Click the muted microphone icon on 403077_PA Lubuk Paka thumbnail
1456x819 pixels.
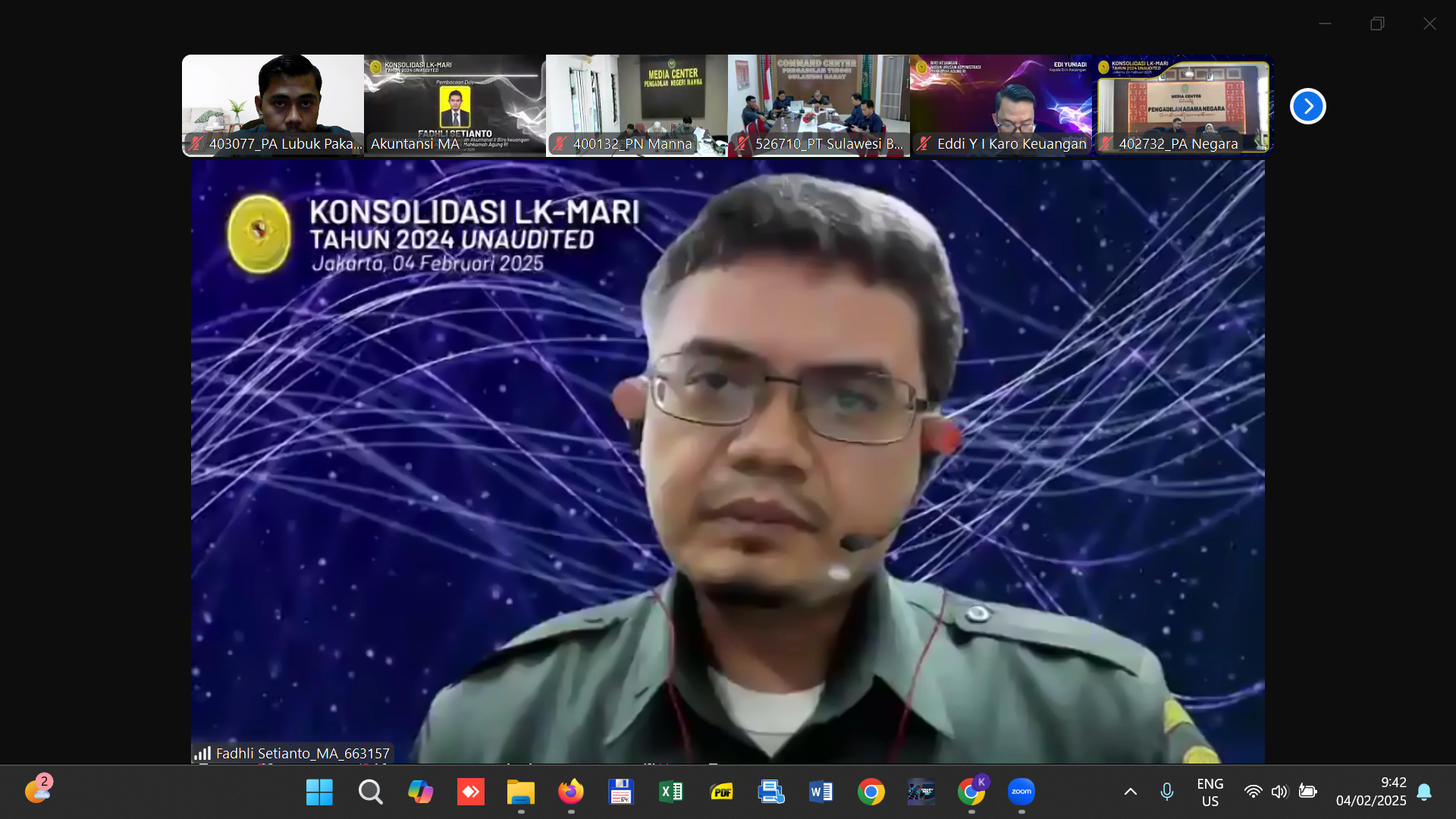pos(196,143)
